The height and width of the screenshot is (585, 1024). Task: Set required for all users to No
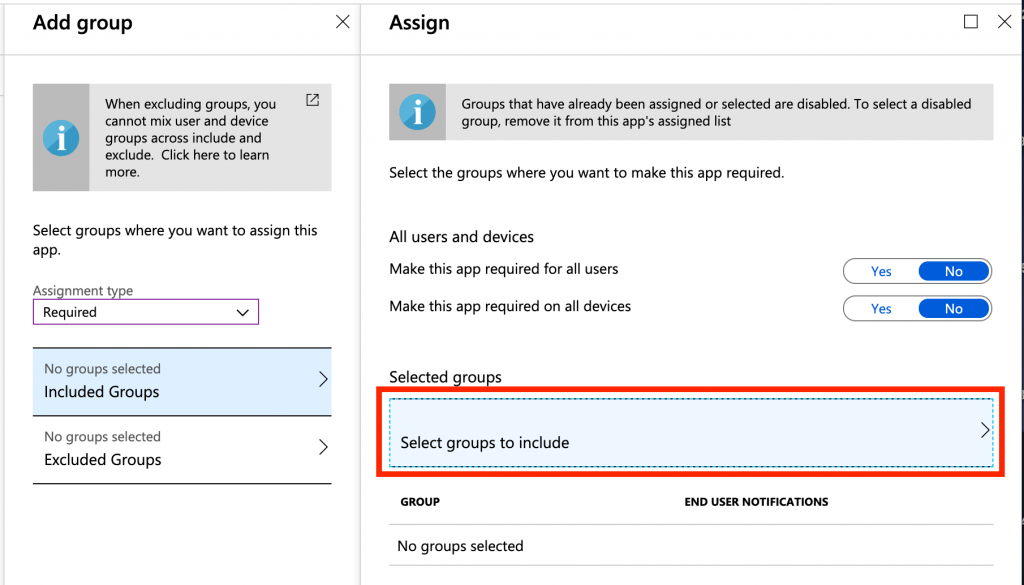(953, 271)
